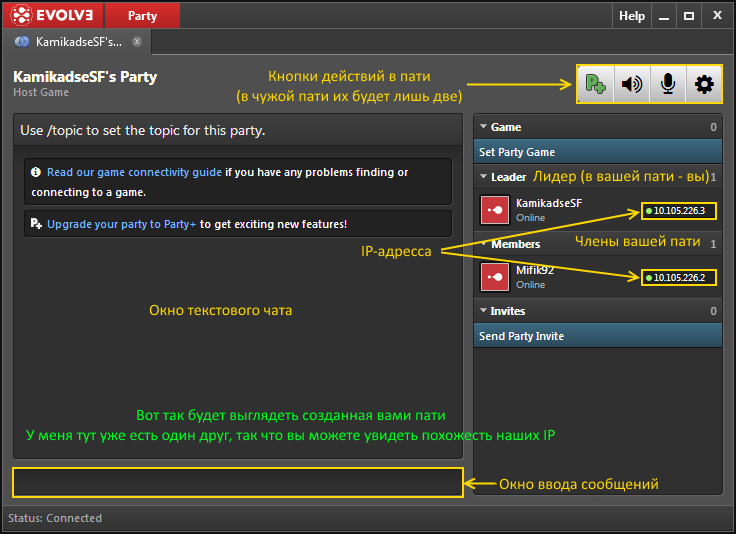Click the chat message input field
The image size is (736, 534).
coord(238,482)
